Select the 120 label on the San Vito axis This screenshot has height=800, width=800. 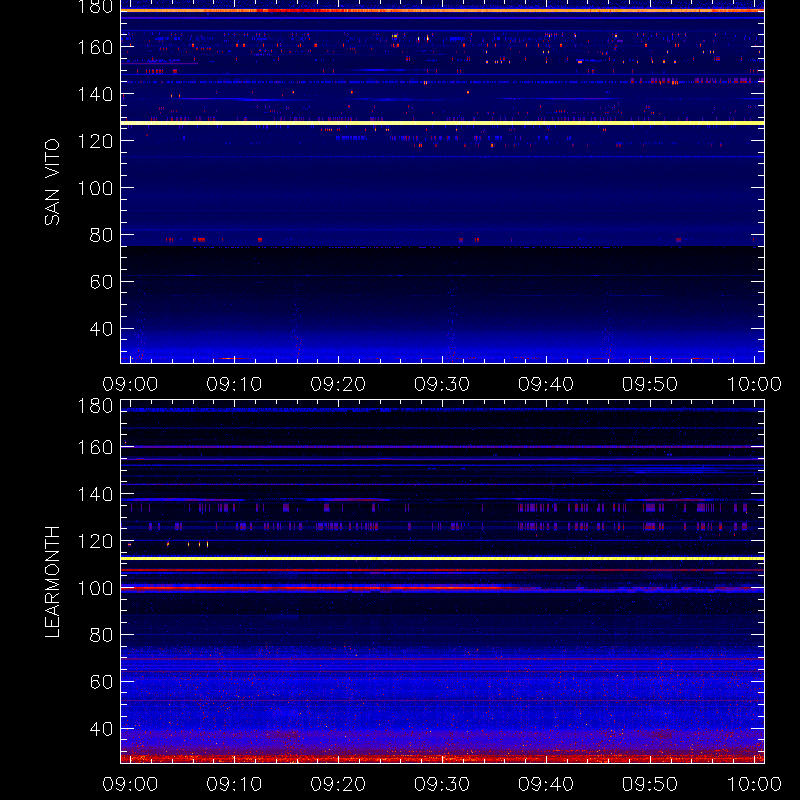(95, 141)
